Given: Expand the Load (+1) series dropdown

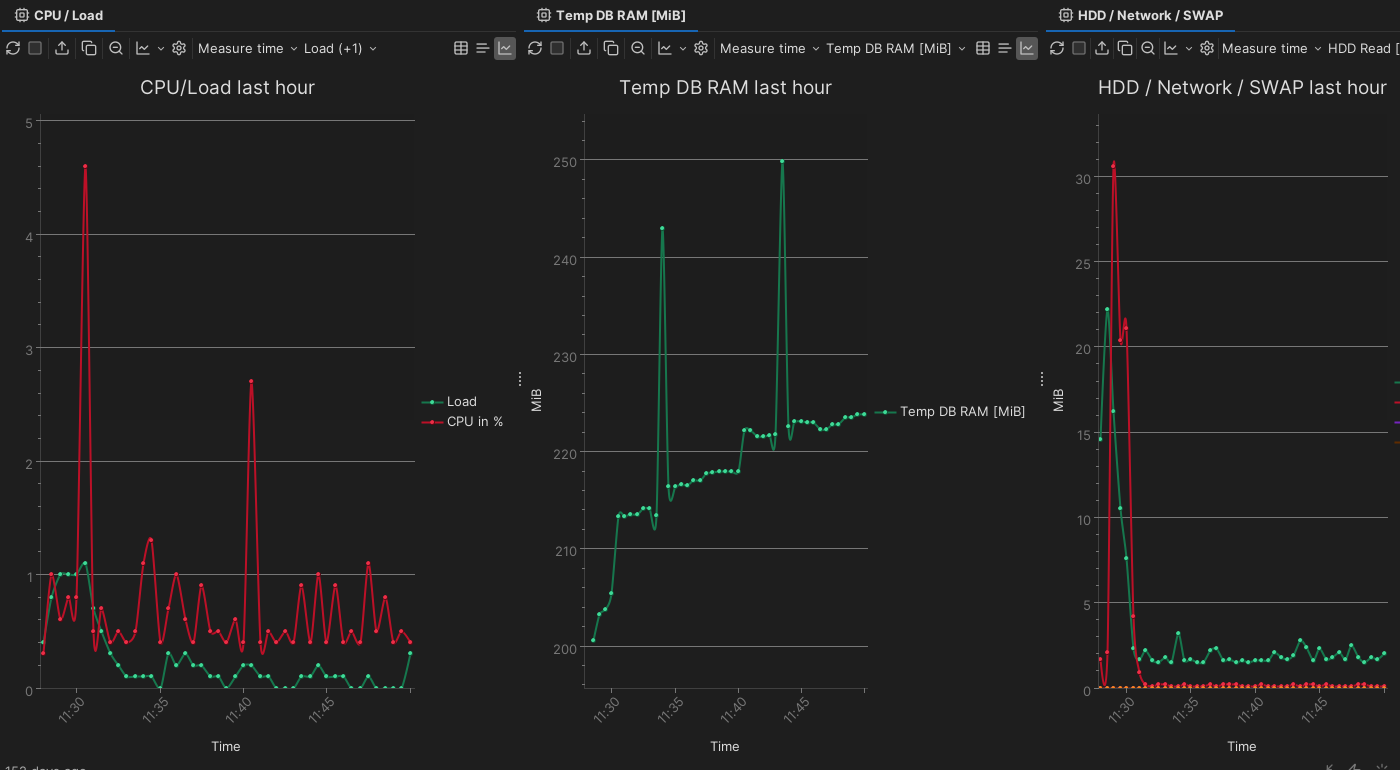Looking at the screenshot, I should pyautogui.click(x=340, y=48).
